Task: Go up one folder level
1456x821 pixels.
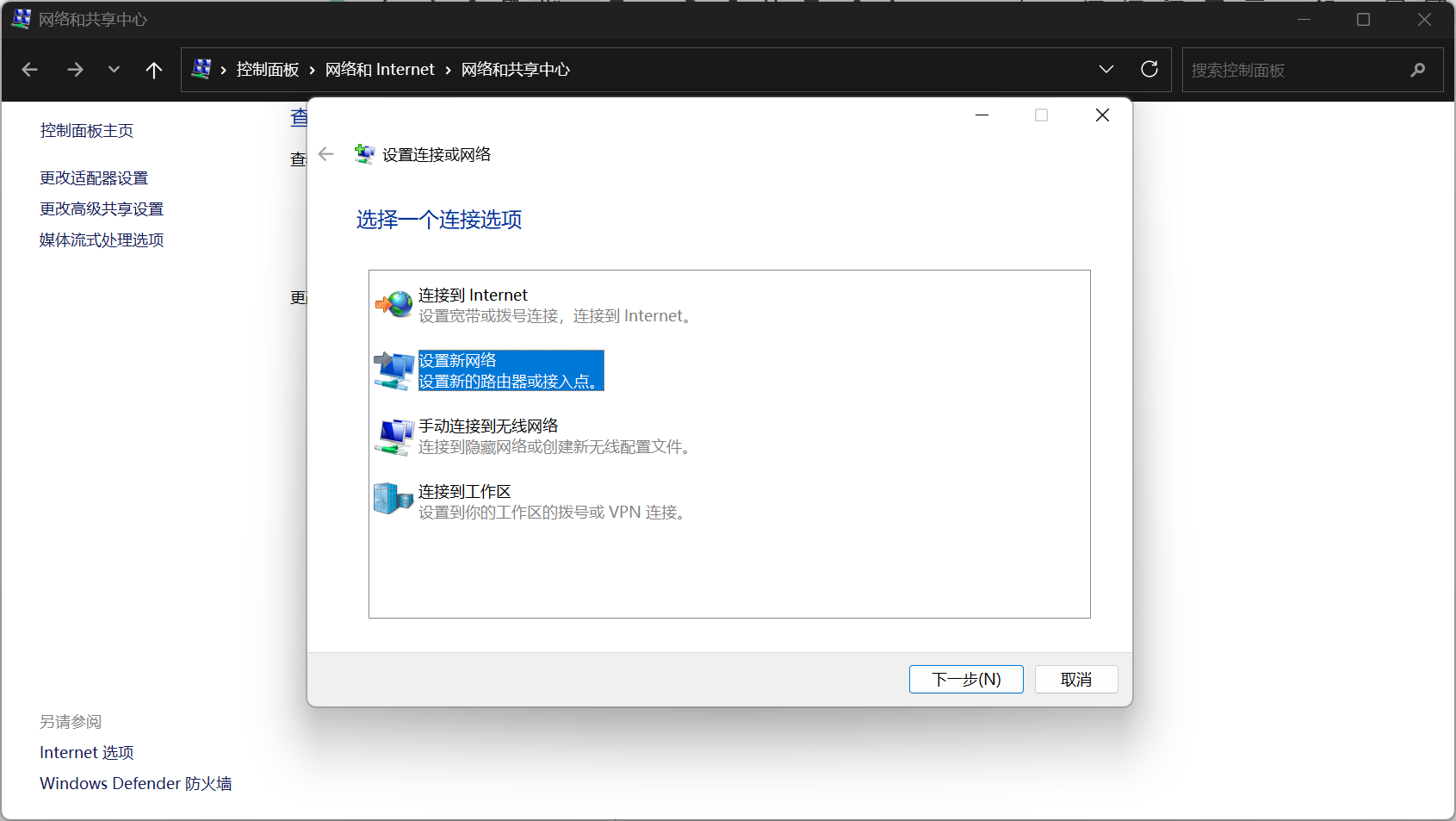Action: pyautogui.click(x=153, y=70)
